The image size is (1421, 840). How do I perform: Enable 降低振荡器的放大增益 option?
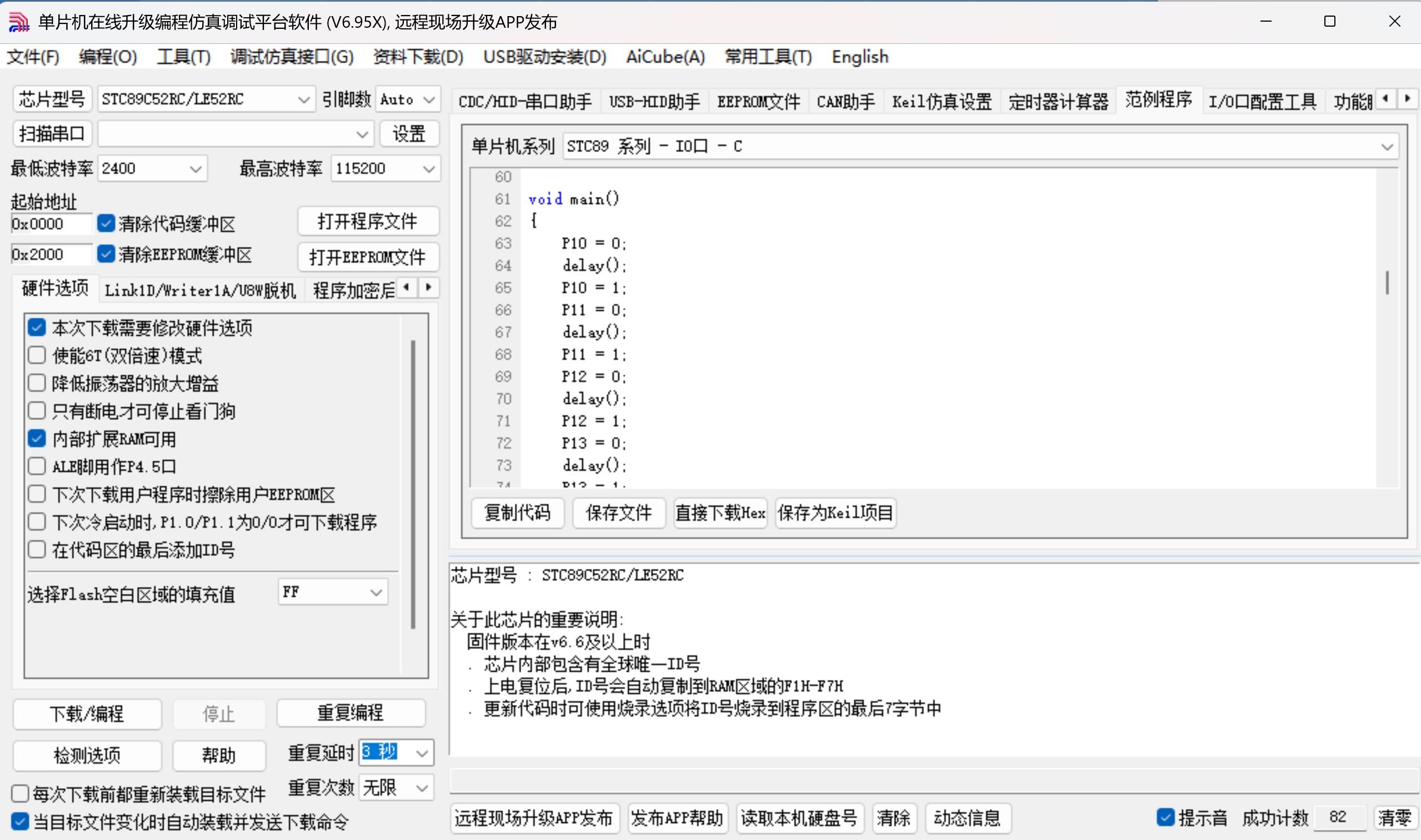click(x=37, y=383)
